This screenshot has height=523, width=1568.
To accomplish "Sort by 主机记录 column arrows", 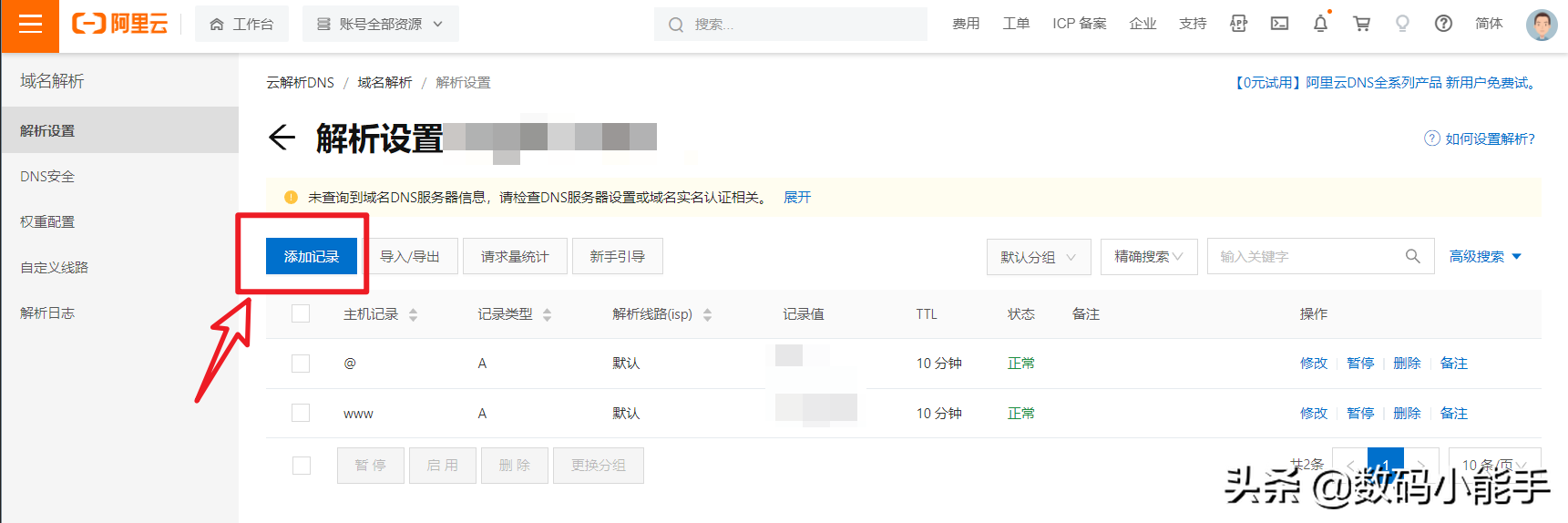I will point(414,314).
